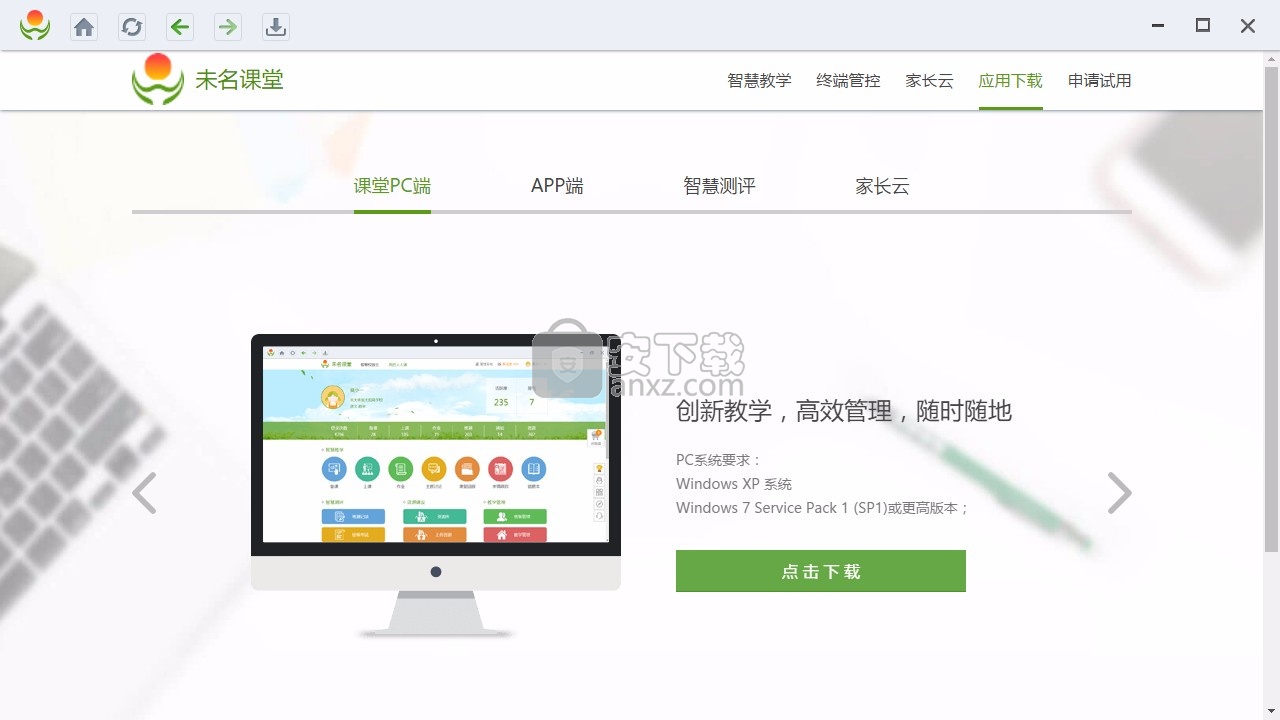The width and height of the screenshot is (1280, 720).
Task: Click scrollbar up arrow
Action: click(x=1271, y=59)
